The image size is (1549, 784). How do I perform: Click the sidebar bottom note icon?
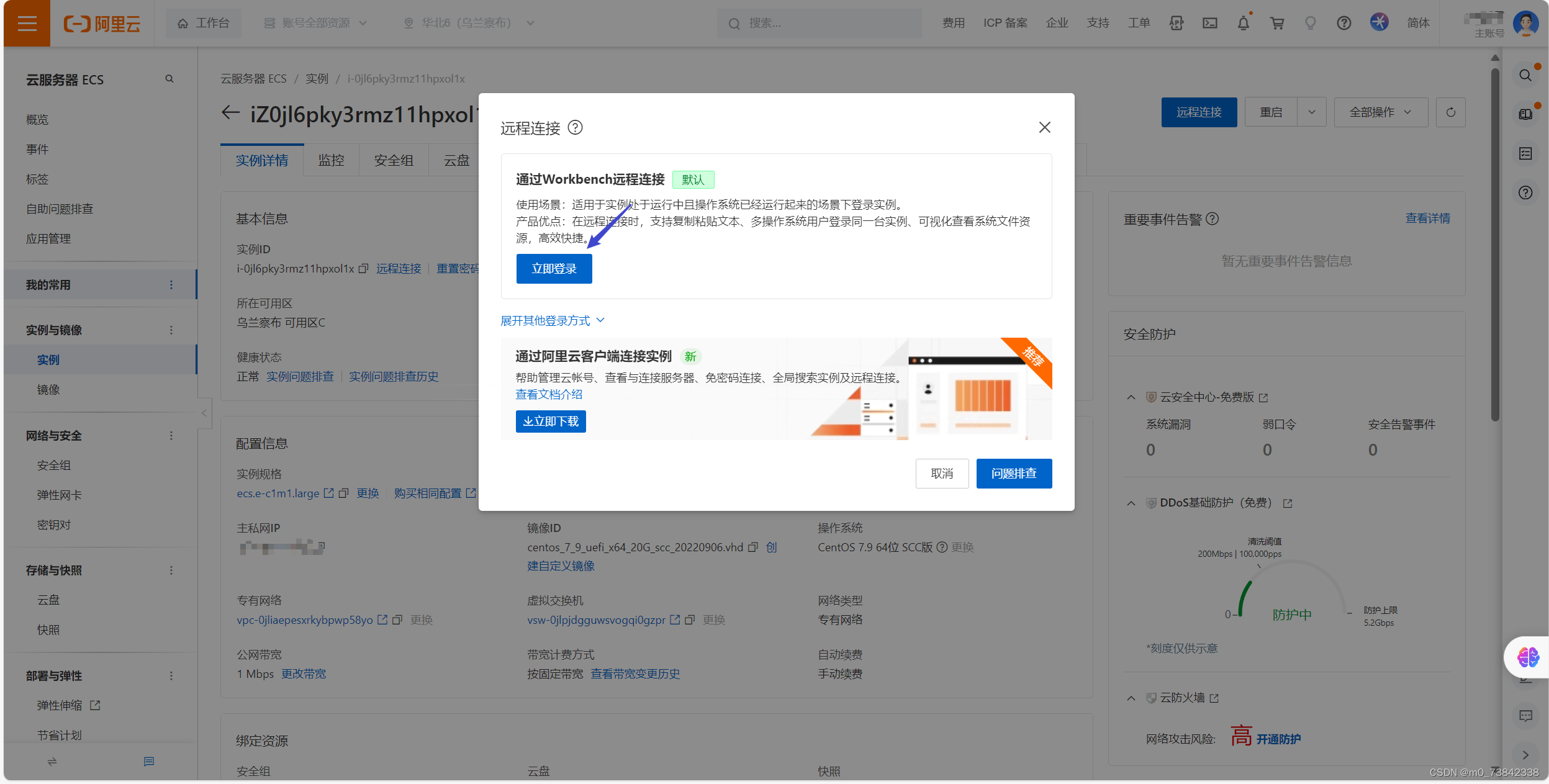148,761
